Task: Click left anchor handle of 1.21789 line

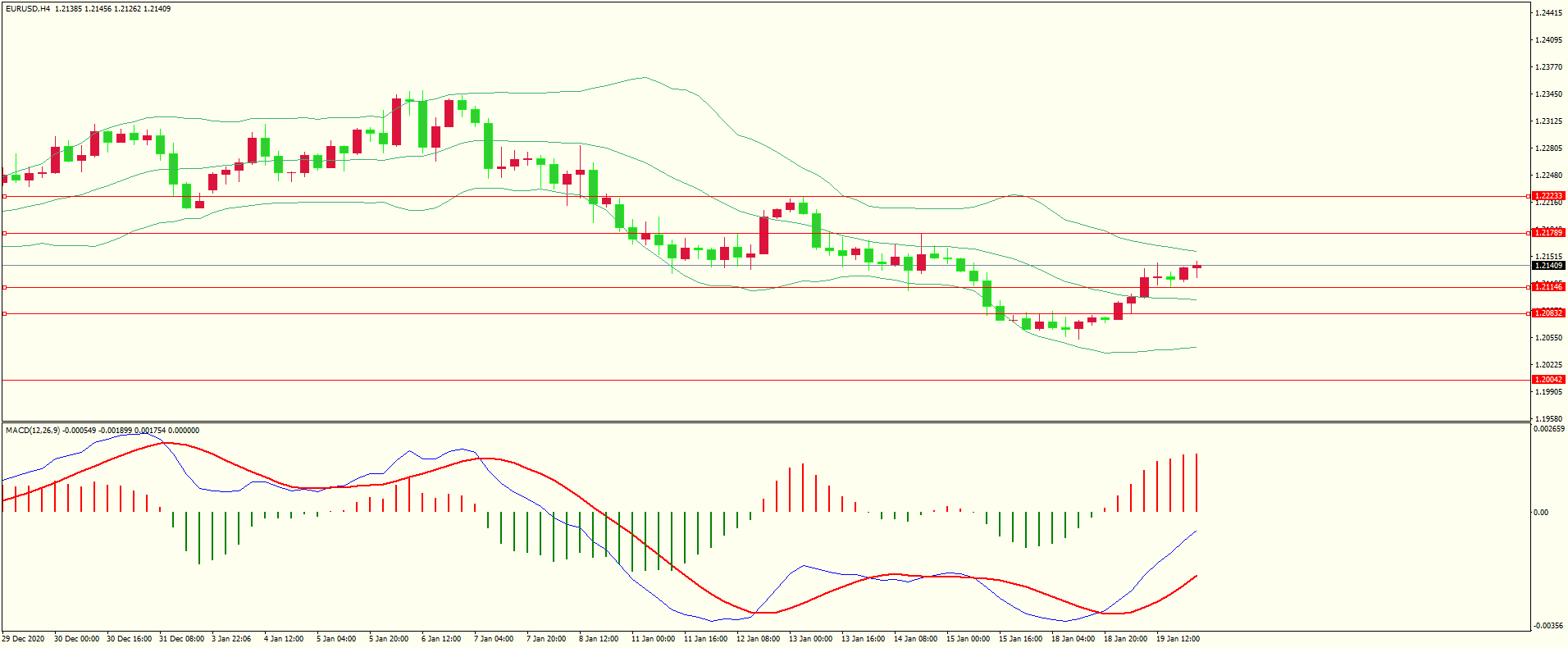Action: coord(4,234)
